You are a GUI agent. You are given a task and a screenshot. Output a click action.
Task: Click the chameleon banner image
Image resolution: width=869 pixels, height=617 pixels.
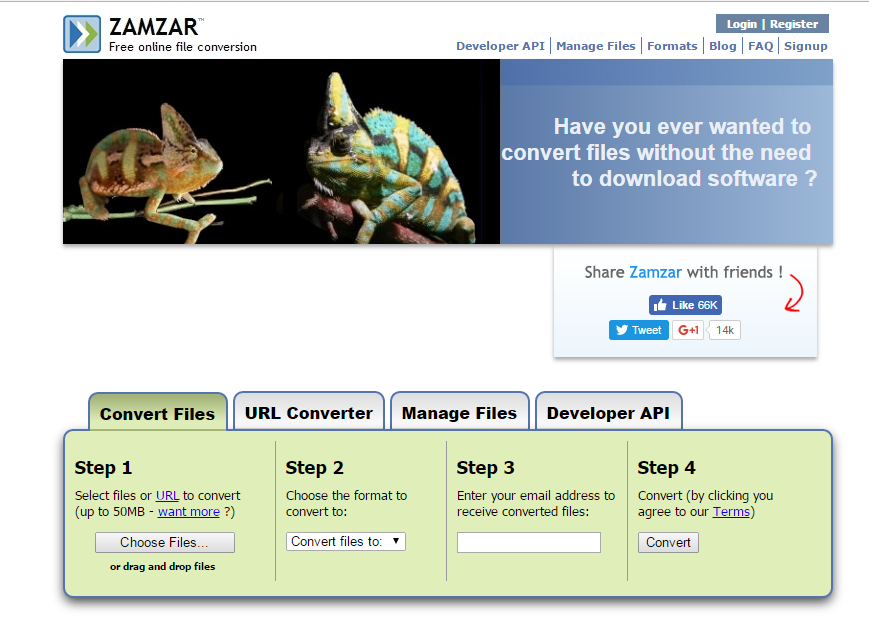click(x=282, y=151)
